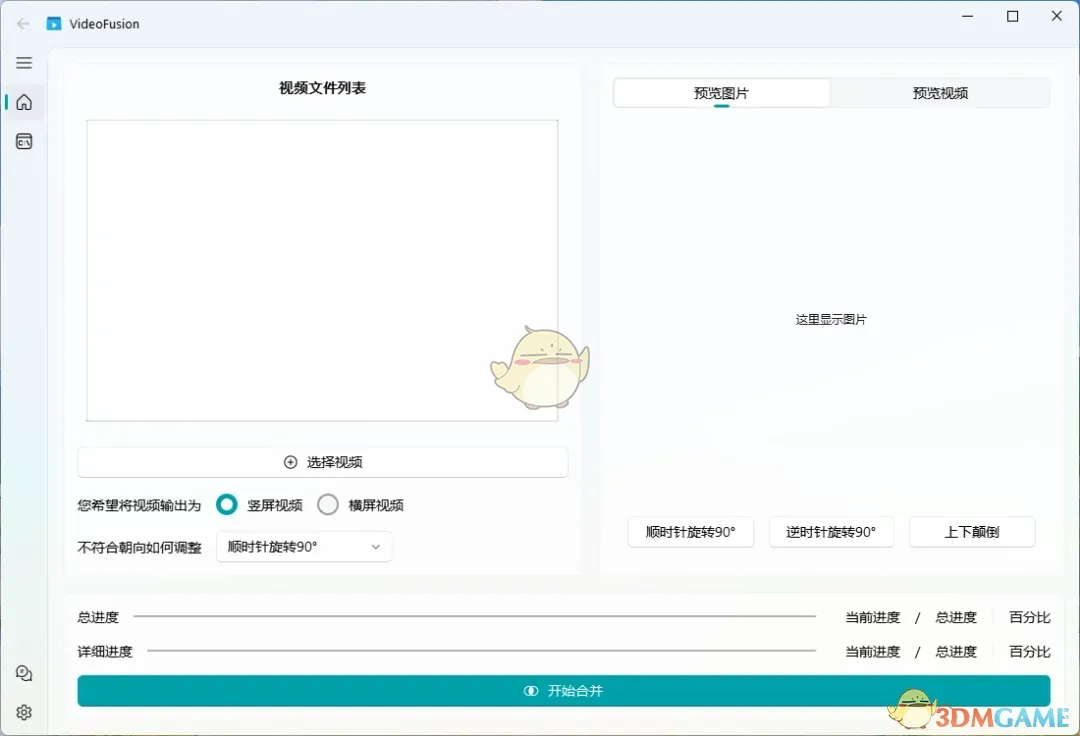Click the 逆时针旋转90° button
1080x736 pixels.
(x=831, y=532)
